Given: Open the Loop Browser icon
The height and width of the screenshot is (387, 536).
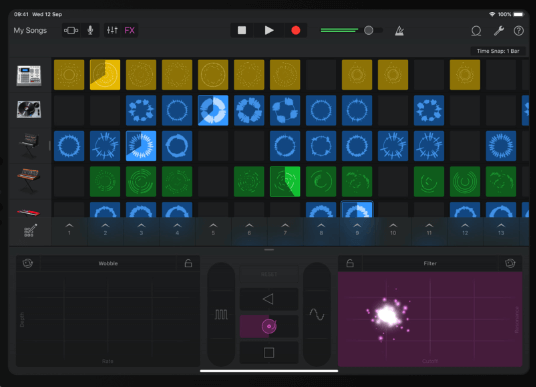Looking at the screenshot, I should point(476,31).
